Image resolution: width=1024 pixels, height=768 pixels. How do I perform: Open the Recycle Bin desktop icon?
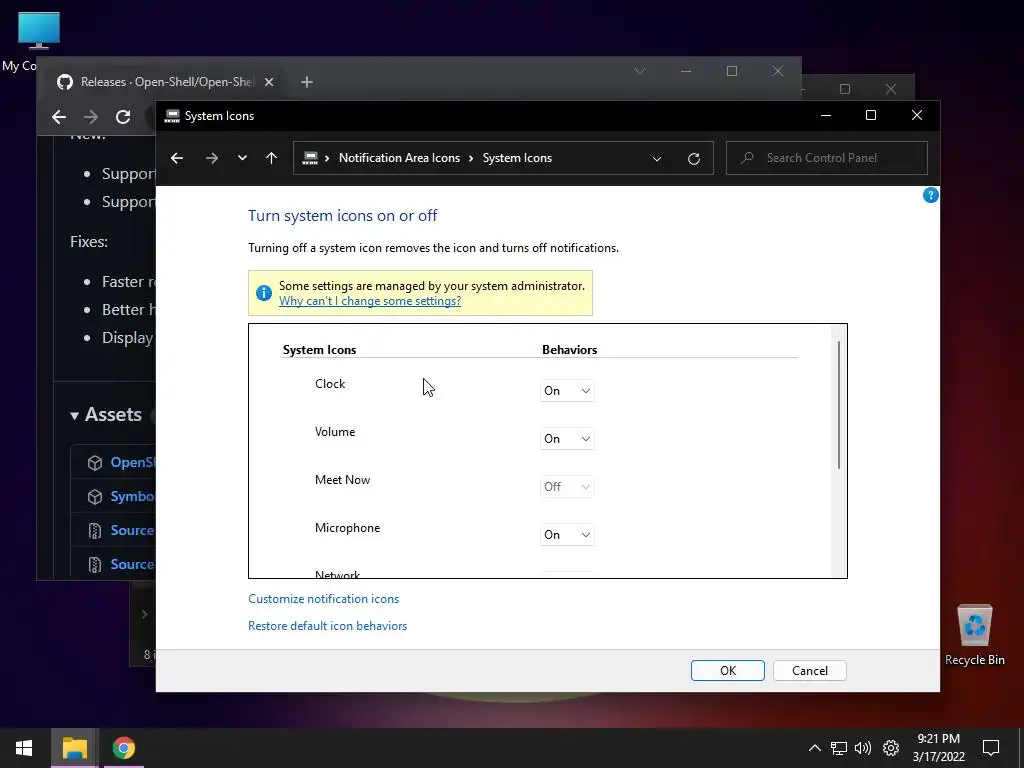tap(974, 635)
